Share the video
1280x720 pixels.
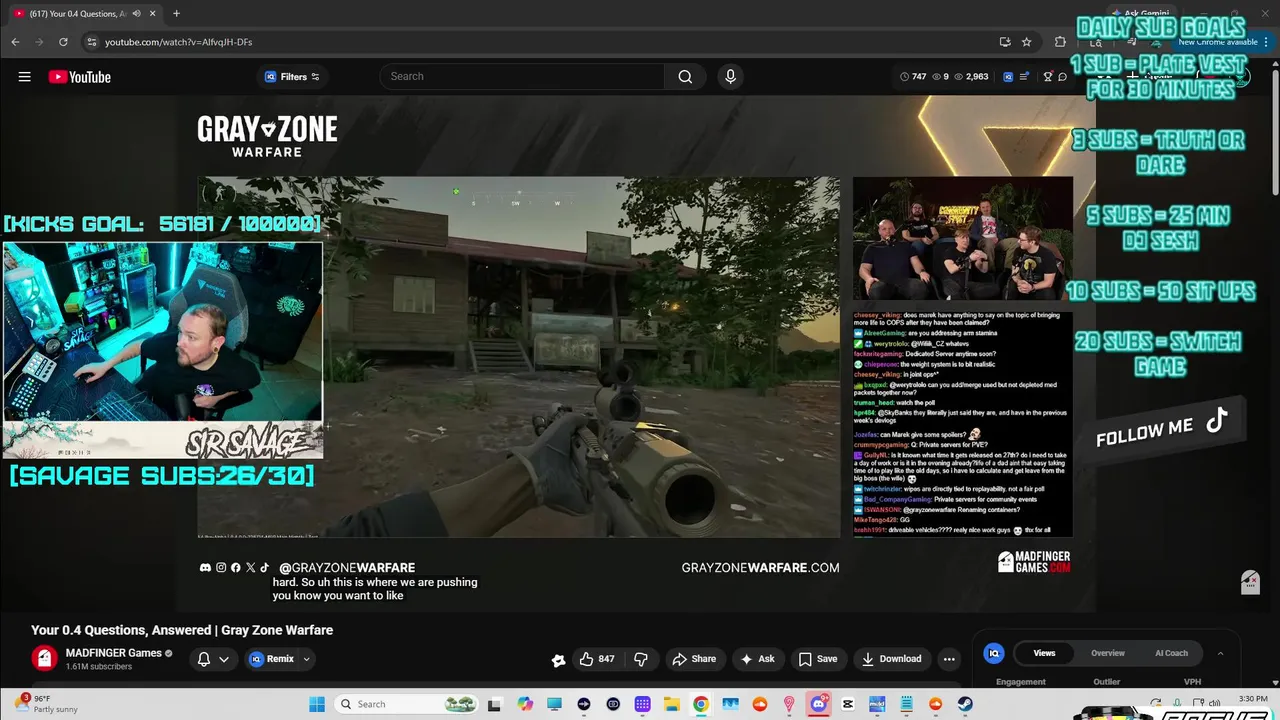pos(694,659)
